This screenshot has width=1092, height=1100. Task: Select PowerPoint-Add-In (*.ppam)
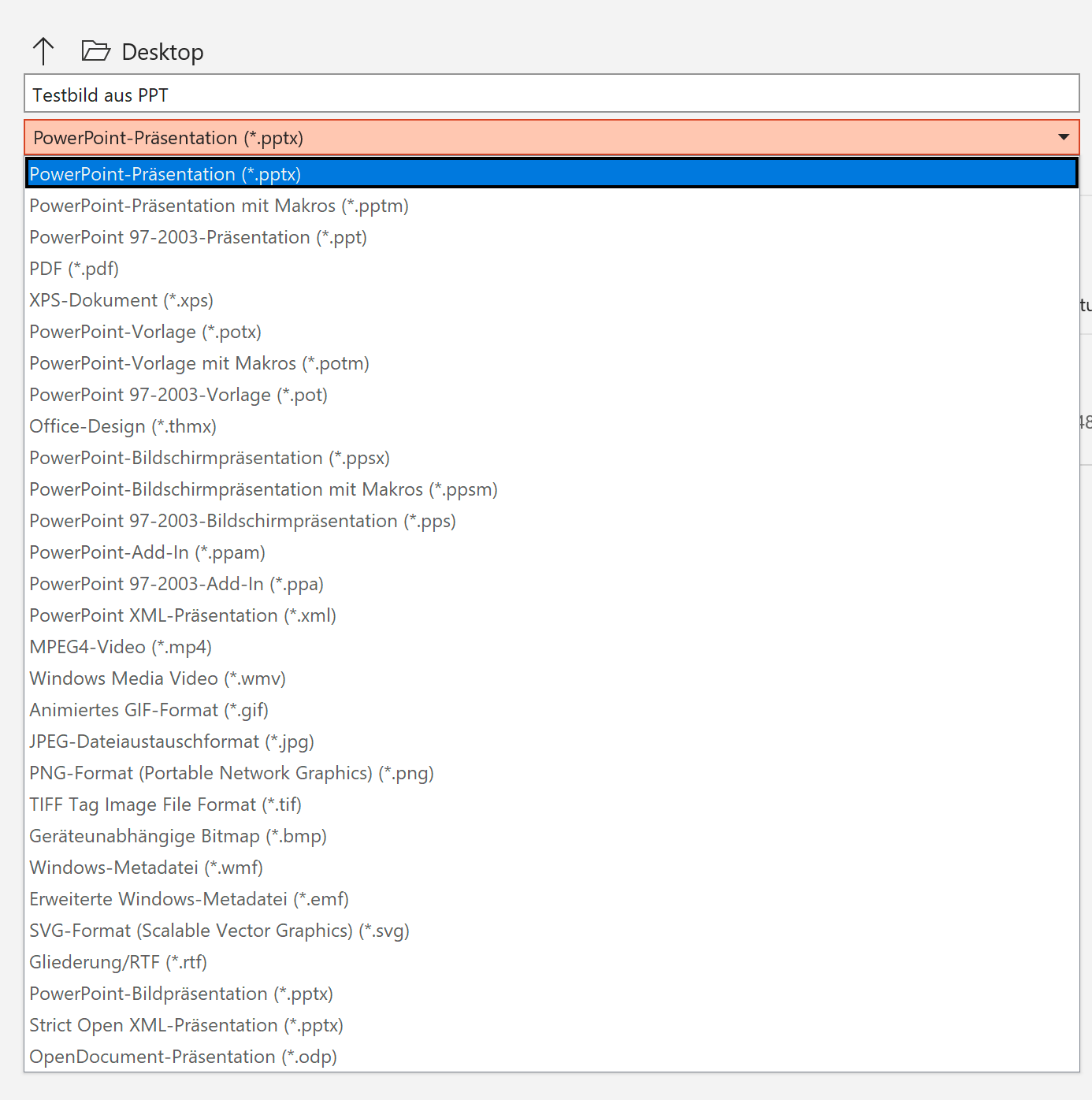coord(552,552)
